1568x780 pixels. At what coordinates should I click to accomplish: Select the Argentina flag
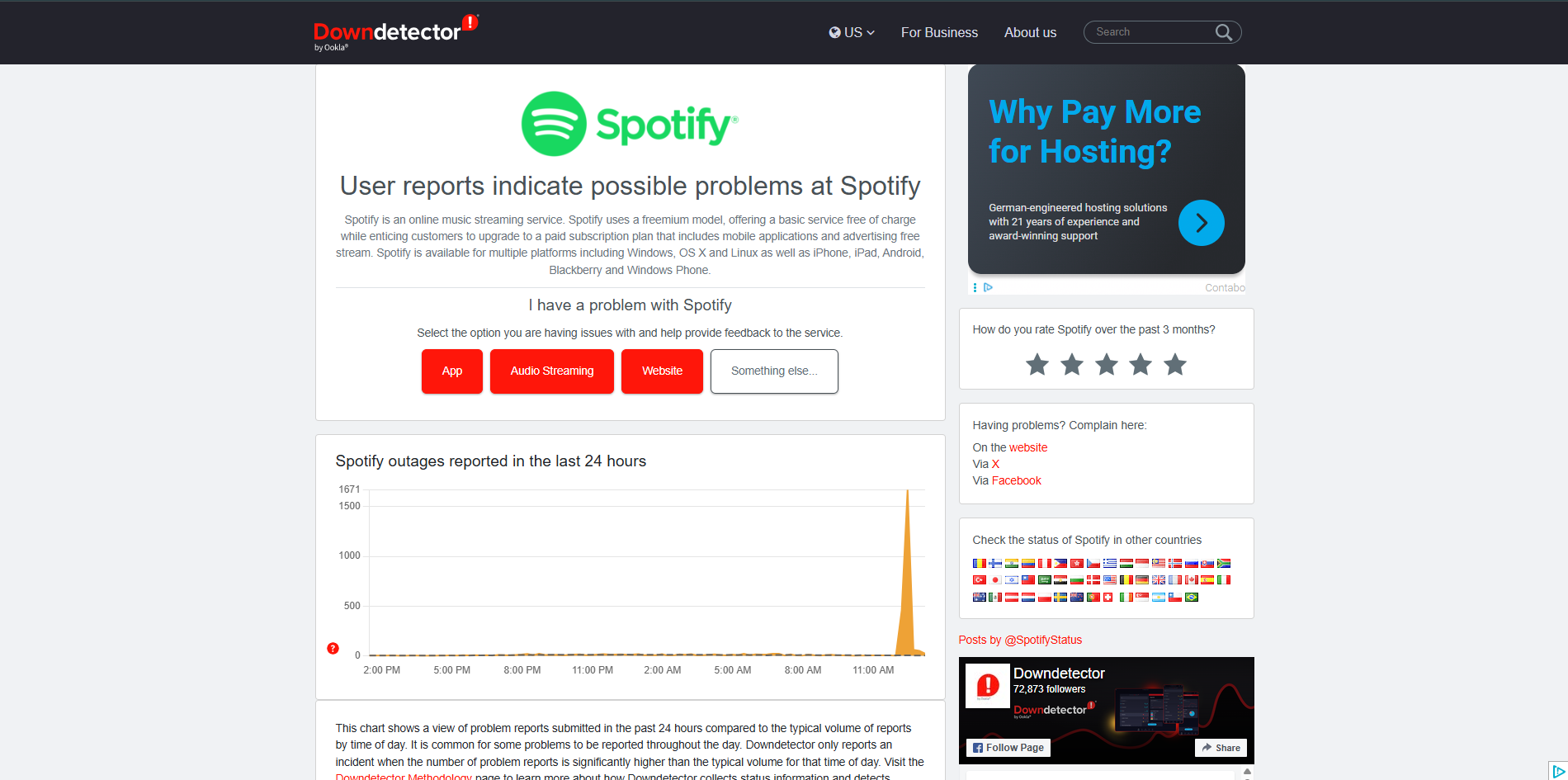(x=1159, y=598)
